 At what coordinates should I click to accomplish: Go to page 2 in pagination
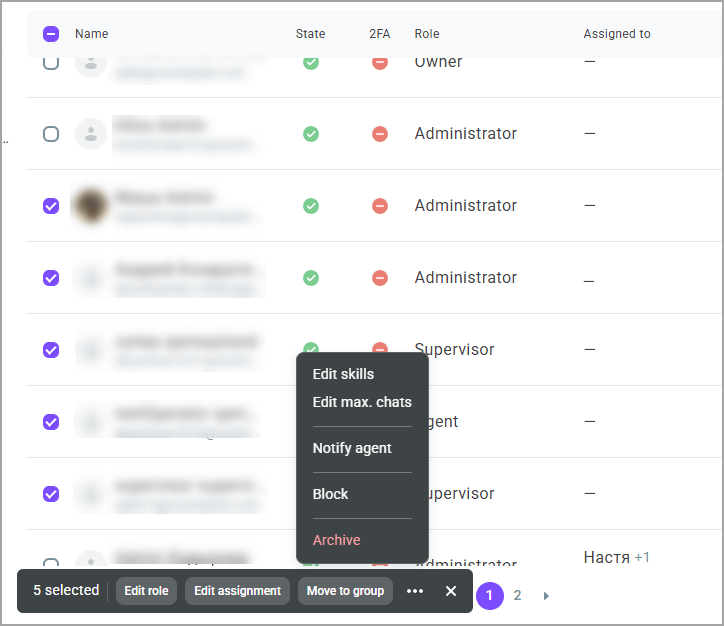click(517, 596)
